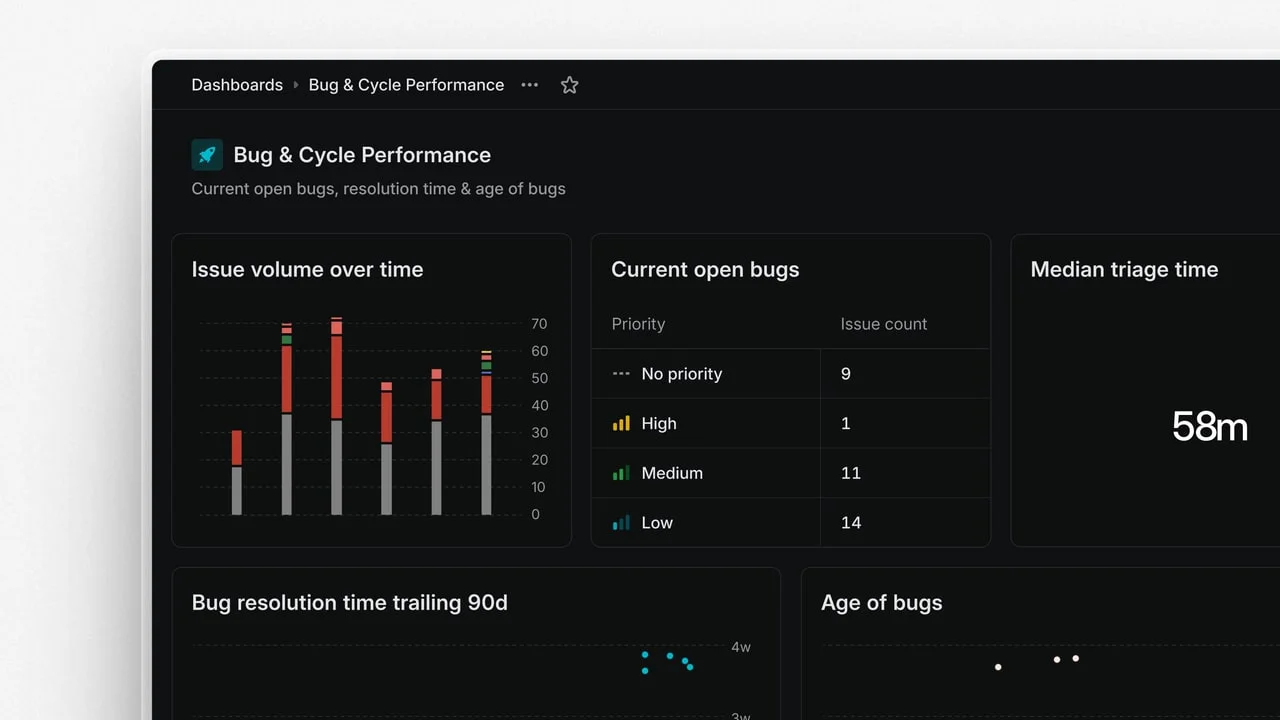The height and width of the screenshot is (720, 1280).
Task: Star this dashboard as favorite
Action: point(570,85)
